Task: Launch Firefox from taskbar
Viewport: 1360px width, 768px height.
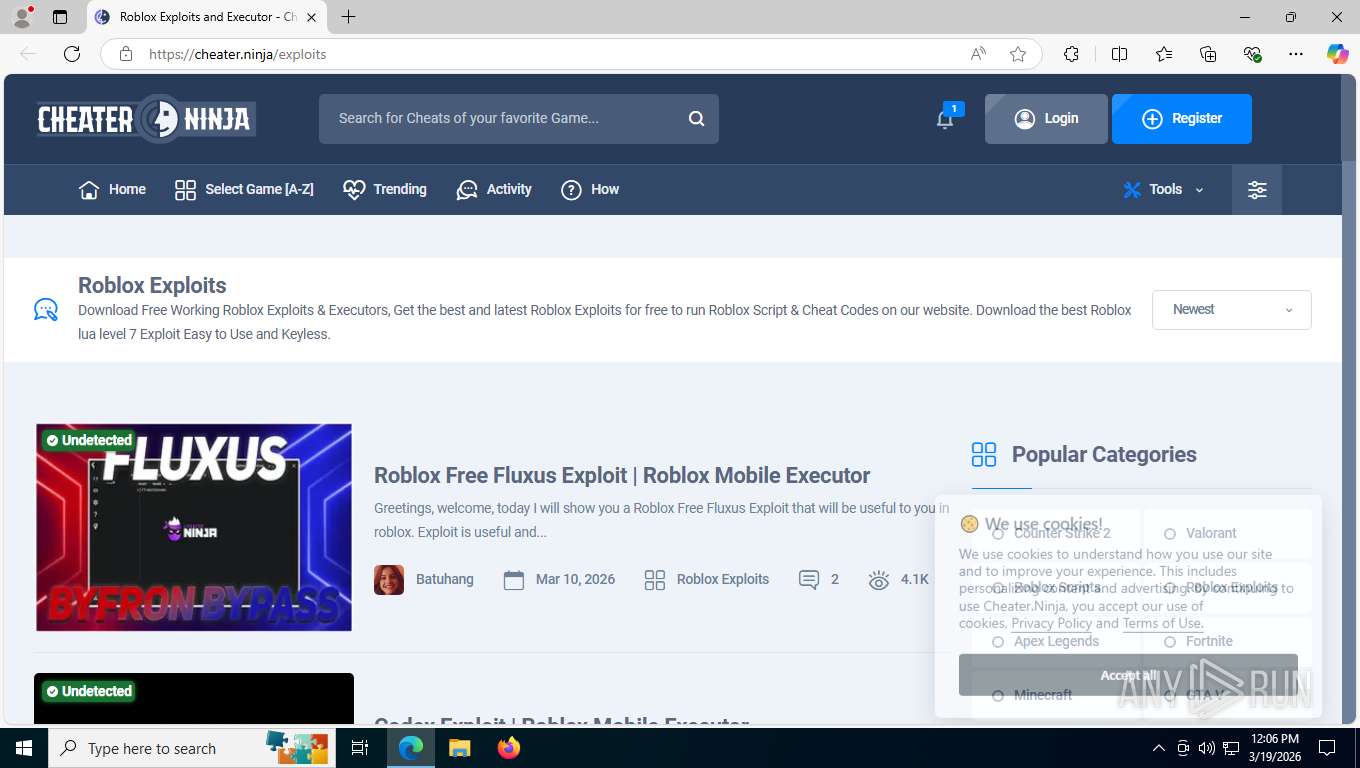Action: 509,748
